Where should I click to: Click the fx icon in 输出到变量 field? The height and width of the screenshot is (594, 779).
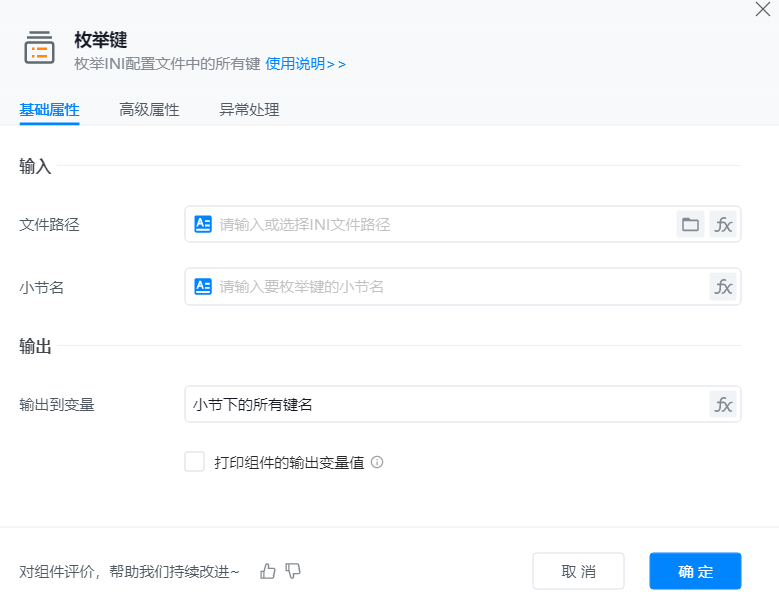(723, 404)
